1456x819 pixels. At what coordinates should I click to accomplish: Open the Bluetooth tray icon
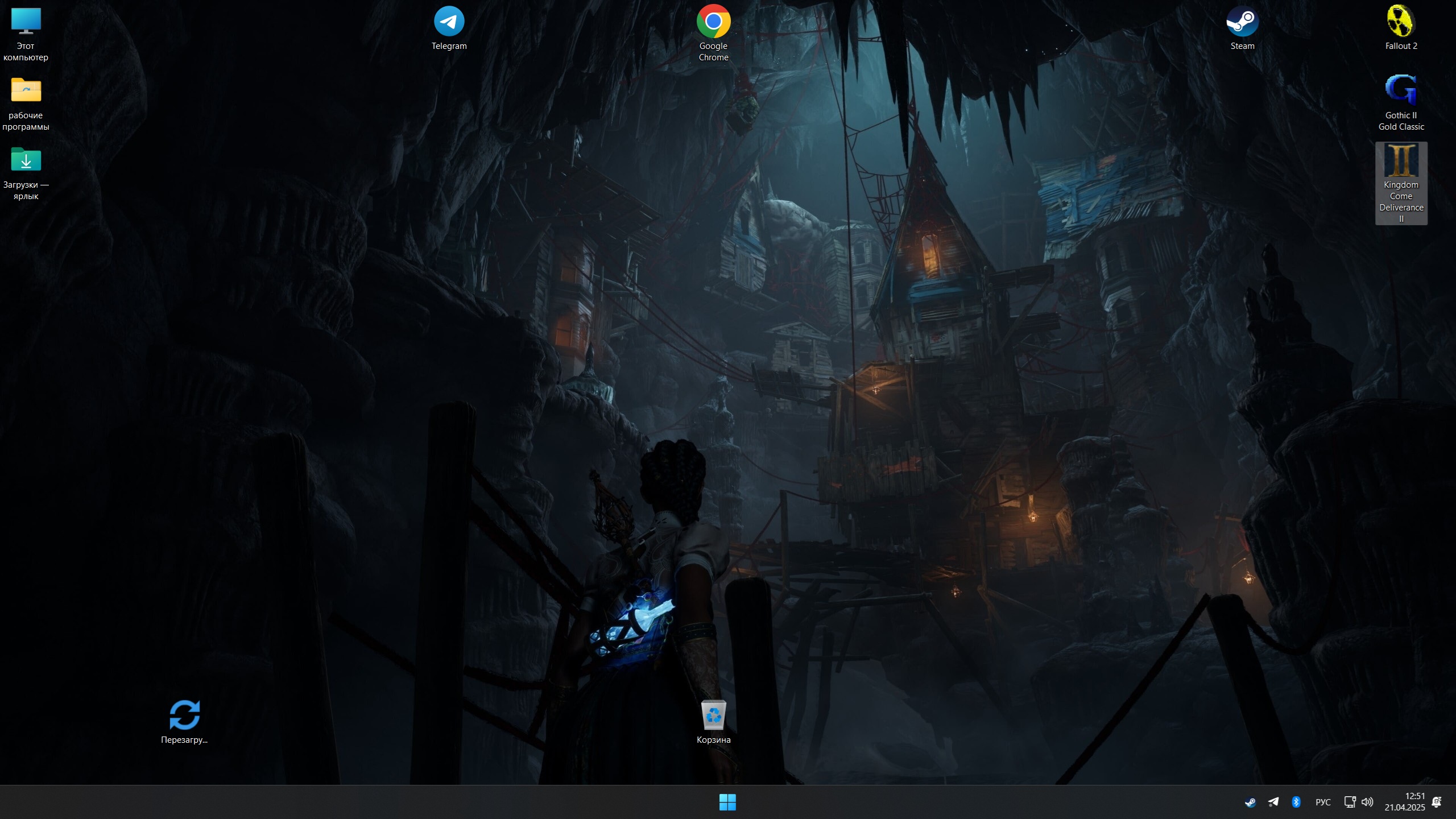[1296, 803]
